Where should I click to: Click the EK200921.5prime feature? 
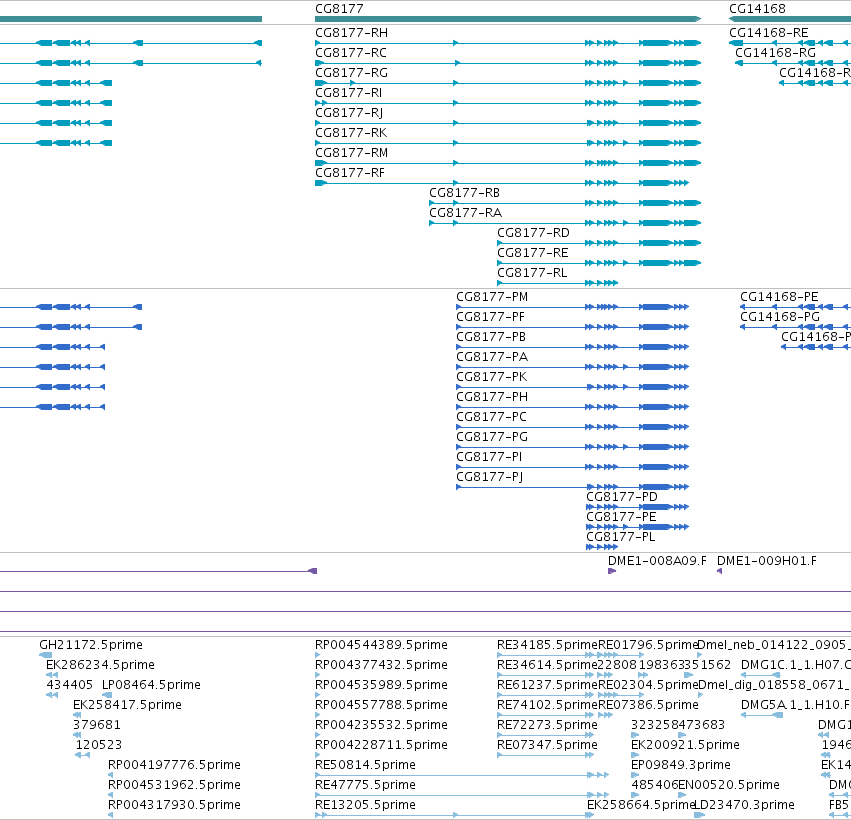click(685, 745)
